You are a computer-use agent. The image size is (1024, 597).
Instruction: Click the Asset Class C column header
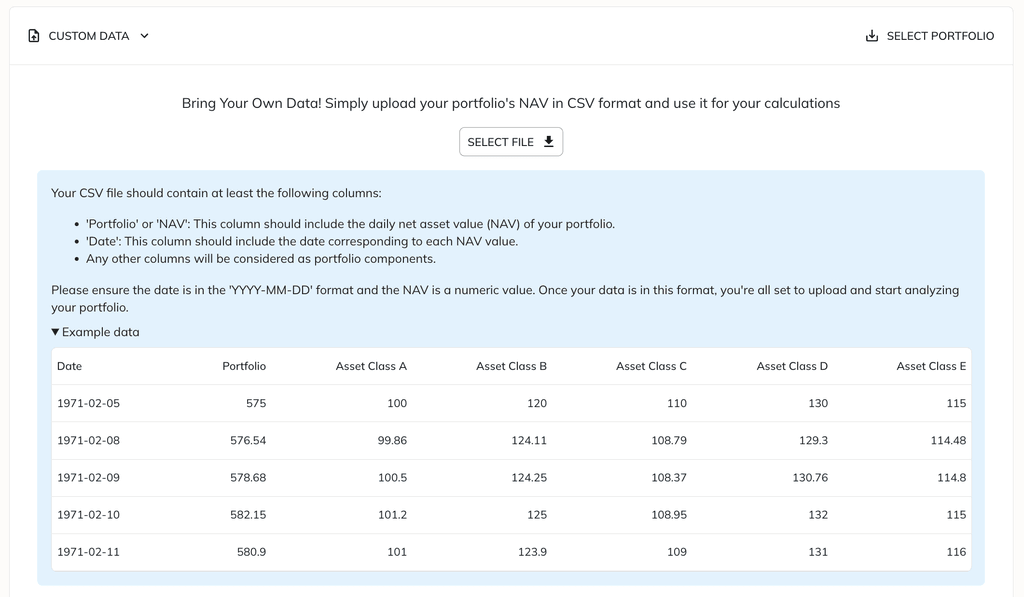pos(651,366)
